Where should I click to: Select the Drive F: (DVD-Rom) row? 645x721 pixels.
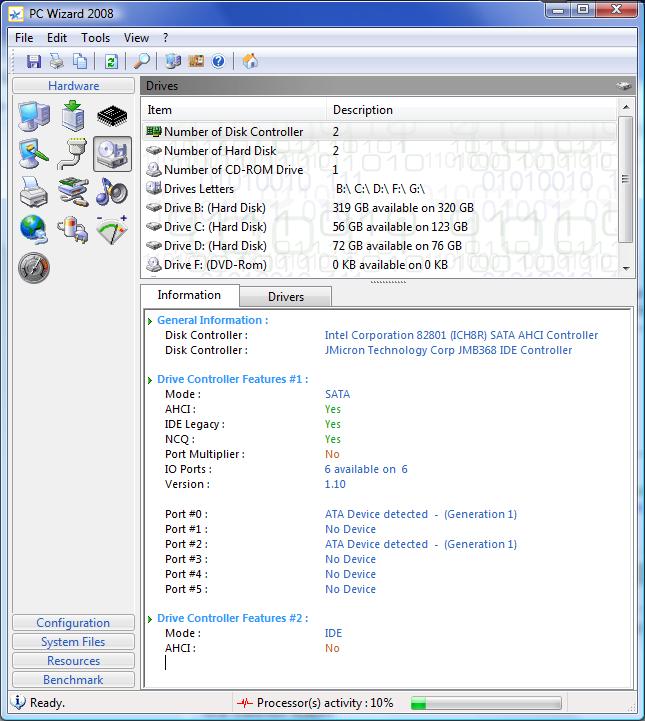tap(379, 265)
